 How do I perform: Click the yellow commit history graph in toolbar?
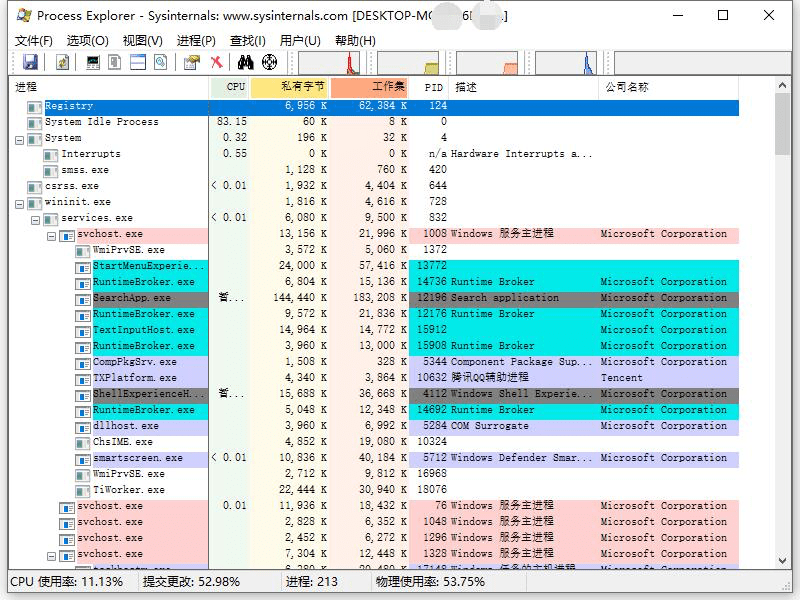click(x=408, y=63)
